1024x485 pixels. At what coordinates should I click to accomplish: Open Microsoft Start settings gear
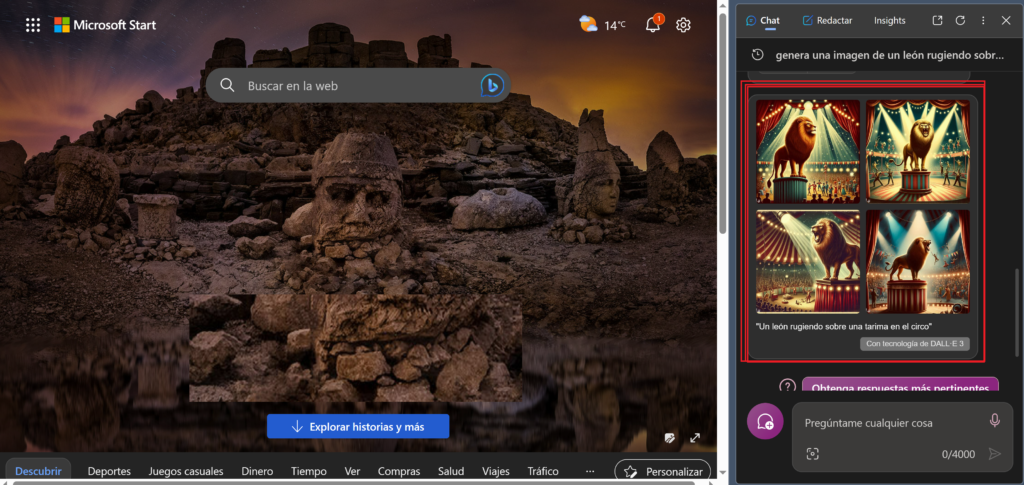coord(683,25)
